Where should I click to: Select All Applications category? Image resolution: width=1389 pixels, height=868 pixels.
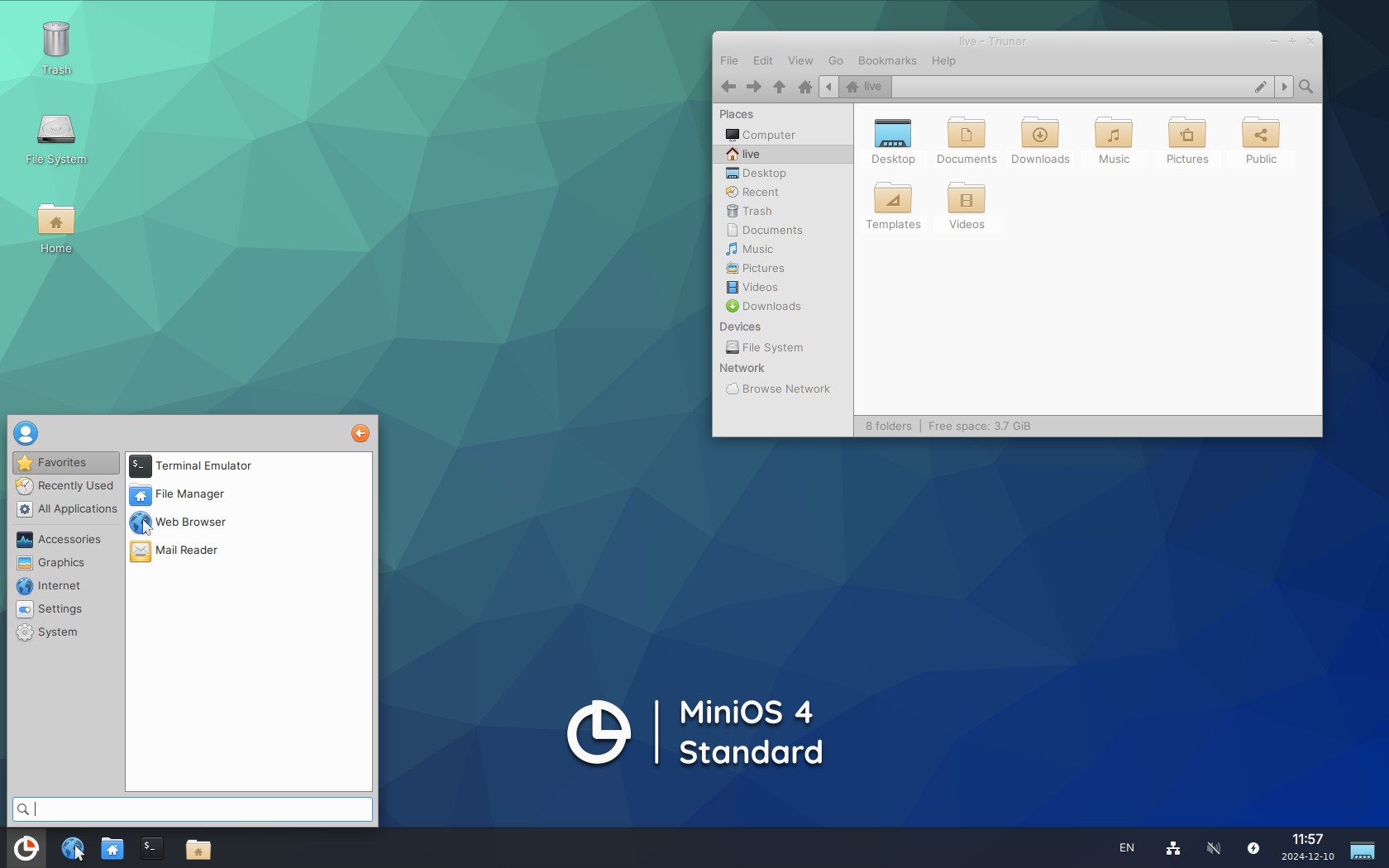(x=66, y=509)
